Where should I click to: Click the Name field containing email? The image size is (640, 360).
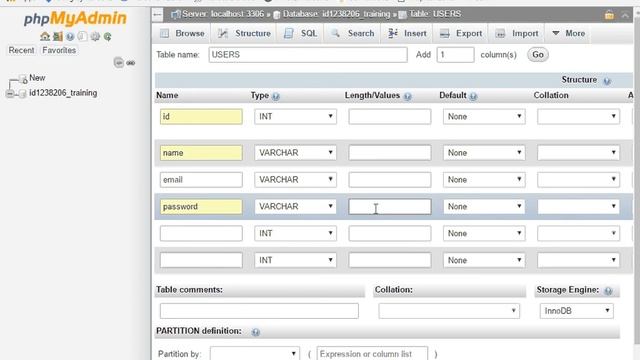[x=201, y=180]
